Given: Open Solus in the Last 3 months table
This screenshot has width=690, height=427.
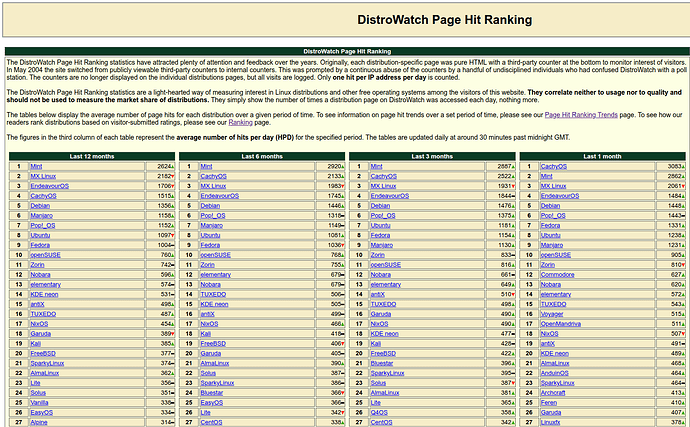Looking at the screenshot, I should (x=378, y=383).
